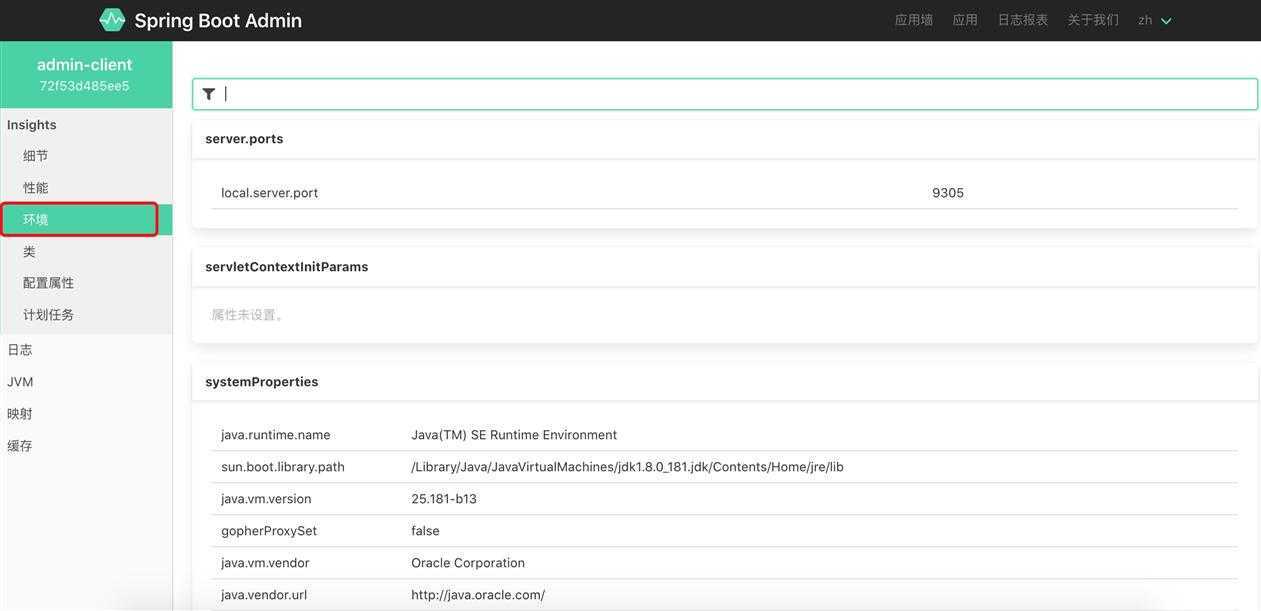1261x611 pixels.
Task: Go to 应用 in the top navigation
Action: pyautogui.click(x=965, y=20)
